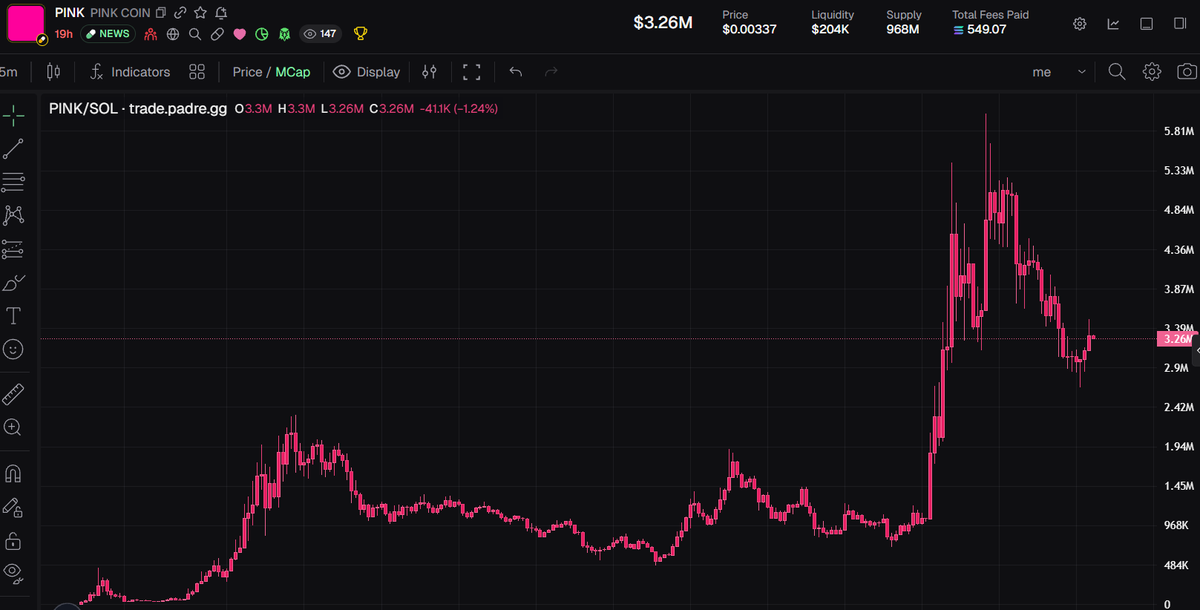Select the Text annotation tool
Viewport: 1200px width, 610px height.
[14, 316]
